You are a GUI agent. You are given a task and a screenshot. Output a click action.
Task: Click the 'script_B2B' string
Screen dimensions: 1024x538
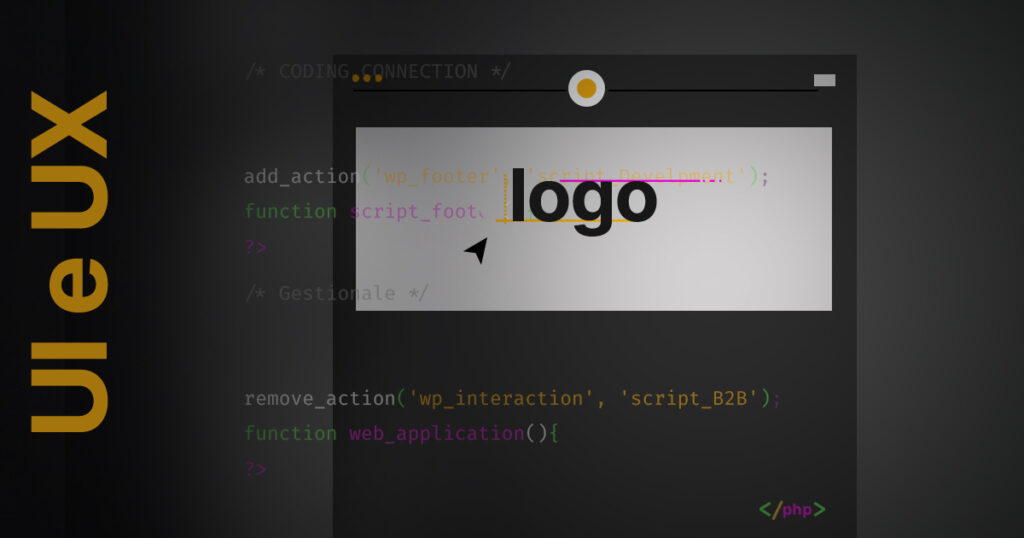[x=690, y=398]
